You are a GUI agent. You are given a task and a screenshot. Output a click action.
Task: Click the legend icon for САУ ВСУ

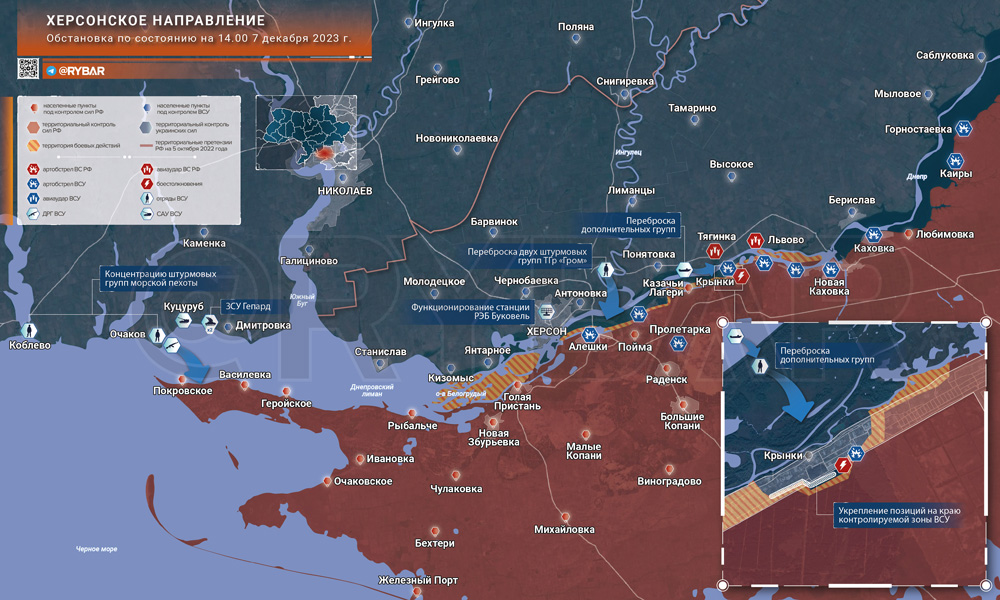coord(147,214)
